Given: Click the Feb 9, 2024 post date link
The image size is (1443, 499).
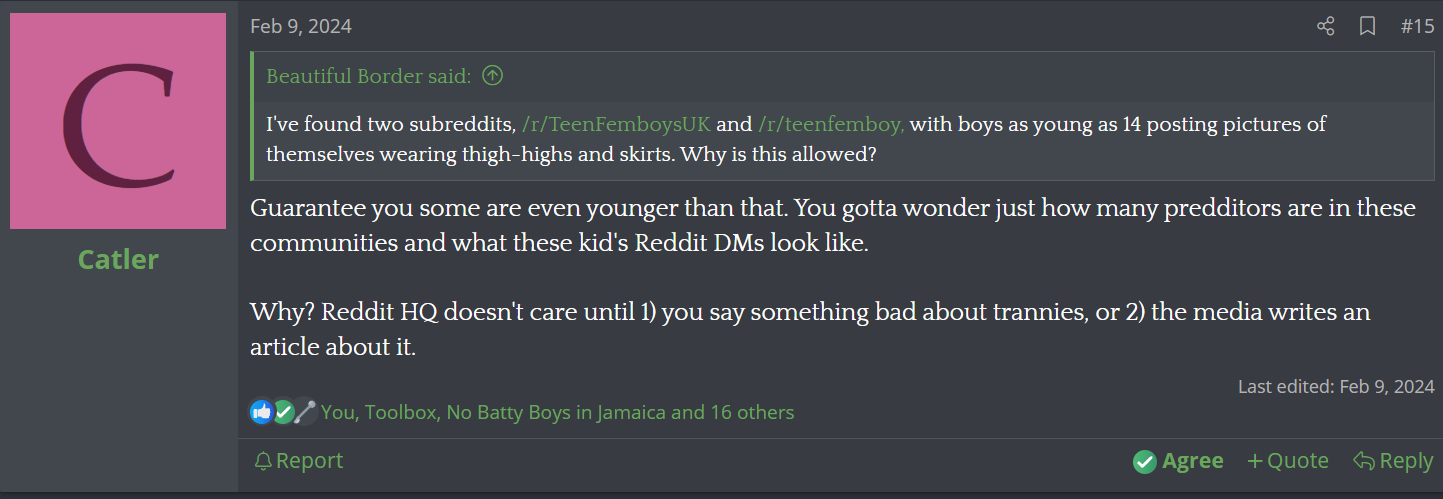Looking at the screenshot, I should pos(301,27).
